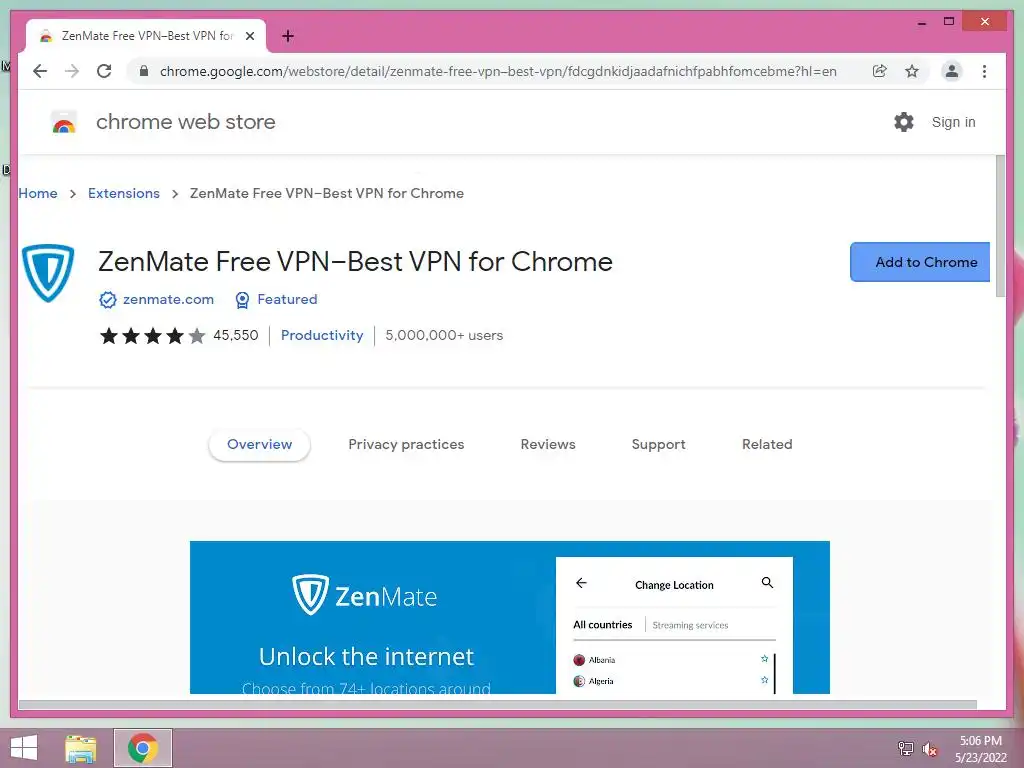Reload the page with the refresh icon
The image size is (1024, 768).
point(104,71)
